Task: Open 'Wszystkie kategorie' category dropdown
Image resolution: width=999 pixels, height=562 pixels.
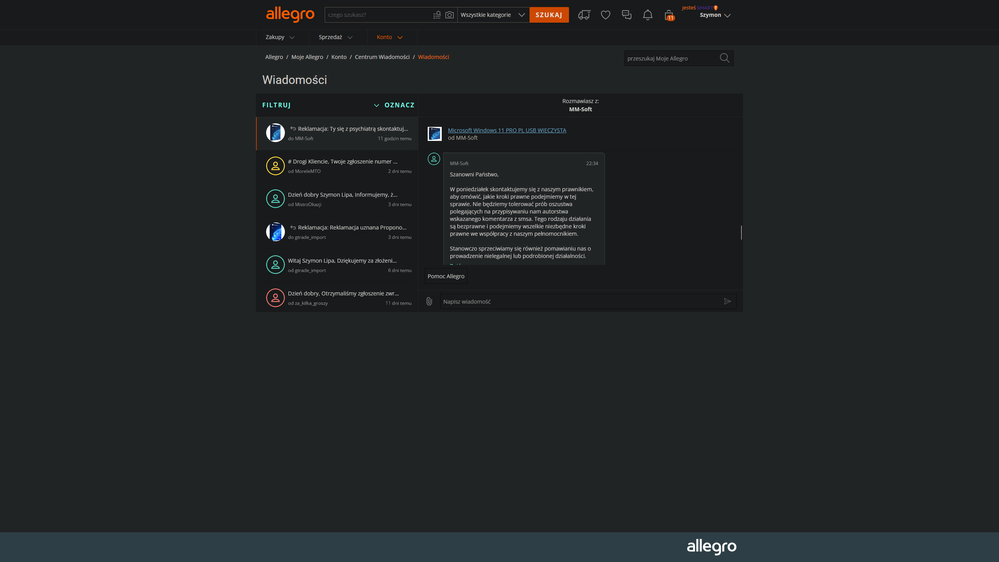Action: [492, 15]
